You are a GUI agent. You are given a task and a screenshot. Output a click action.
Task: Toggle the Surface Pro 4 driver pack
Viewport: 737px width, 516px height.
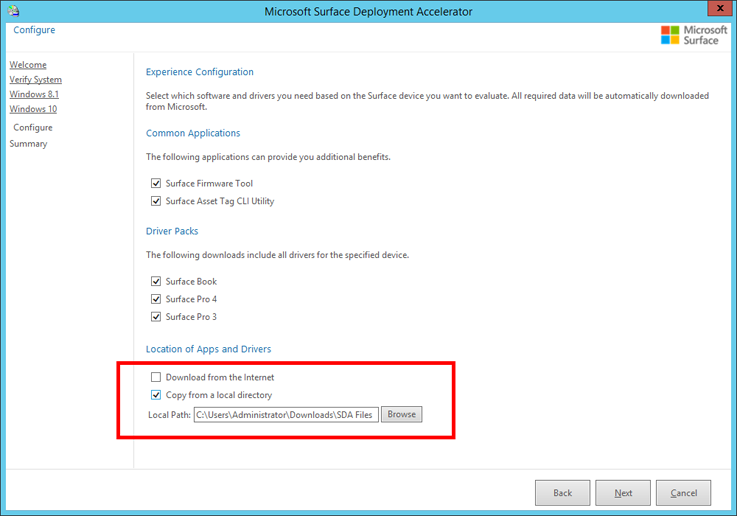[x=156, y=299]
